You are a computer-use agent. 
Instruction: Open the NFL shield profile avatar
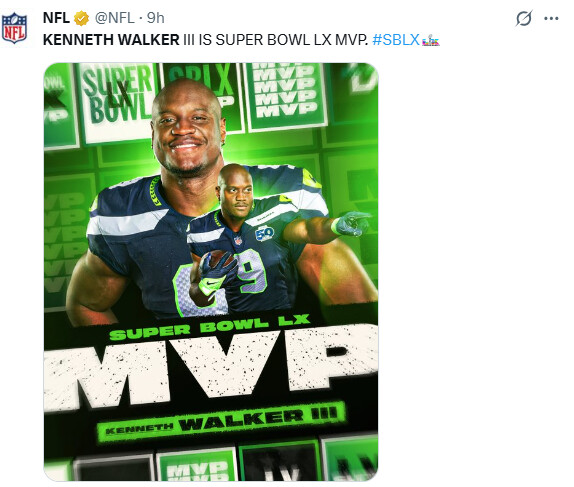coord(14,28)
